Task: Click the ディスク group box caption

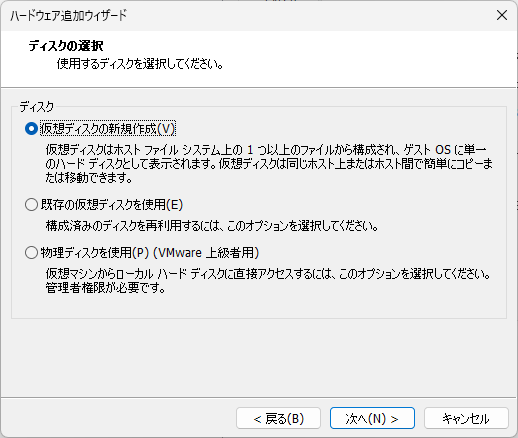Action: [x=37, y=107]
